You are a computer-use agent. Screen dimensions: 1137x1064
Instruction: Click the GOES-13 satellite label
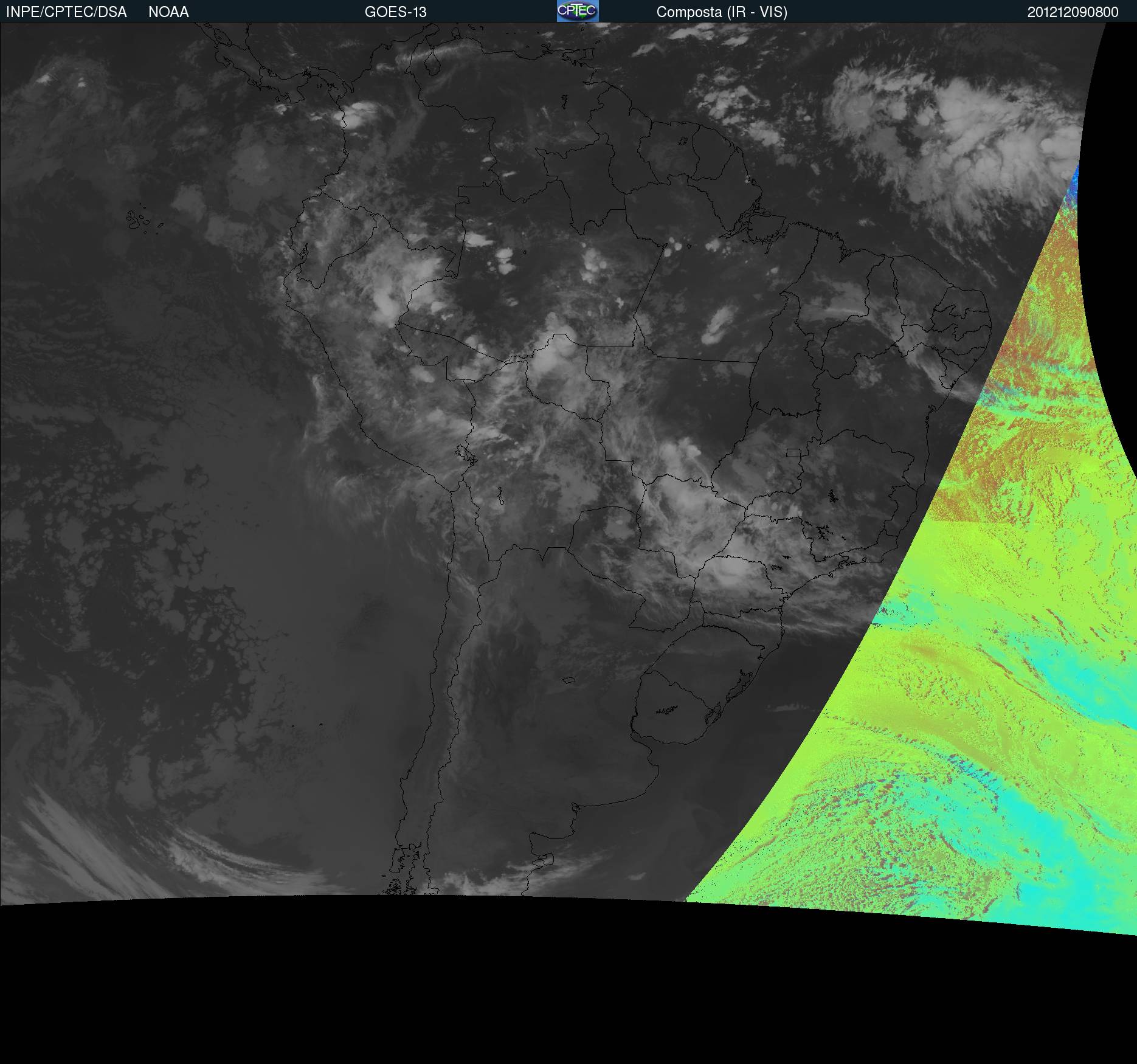pos(396,12)
